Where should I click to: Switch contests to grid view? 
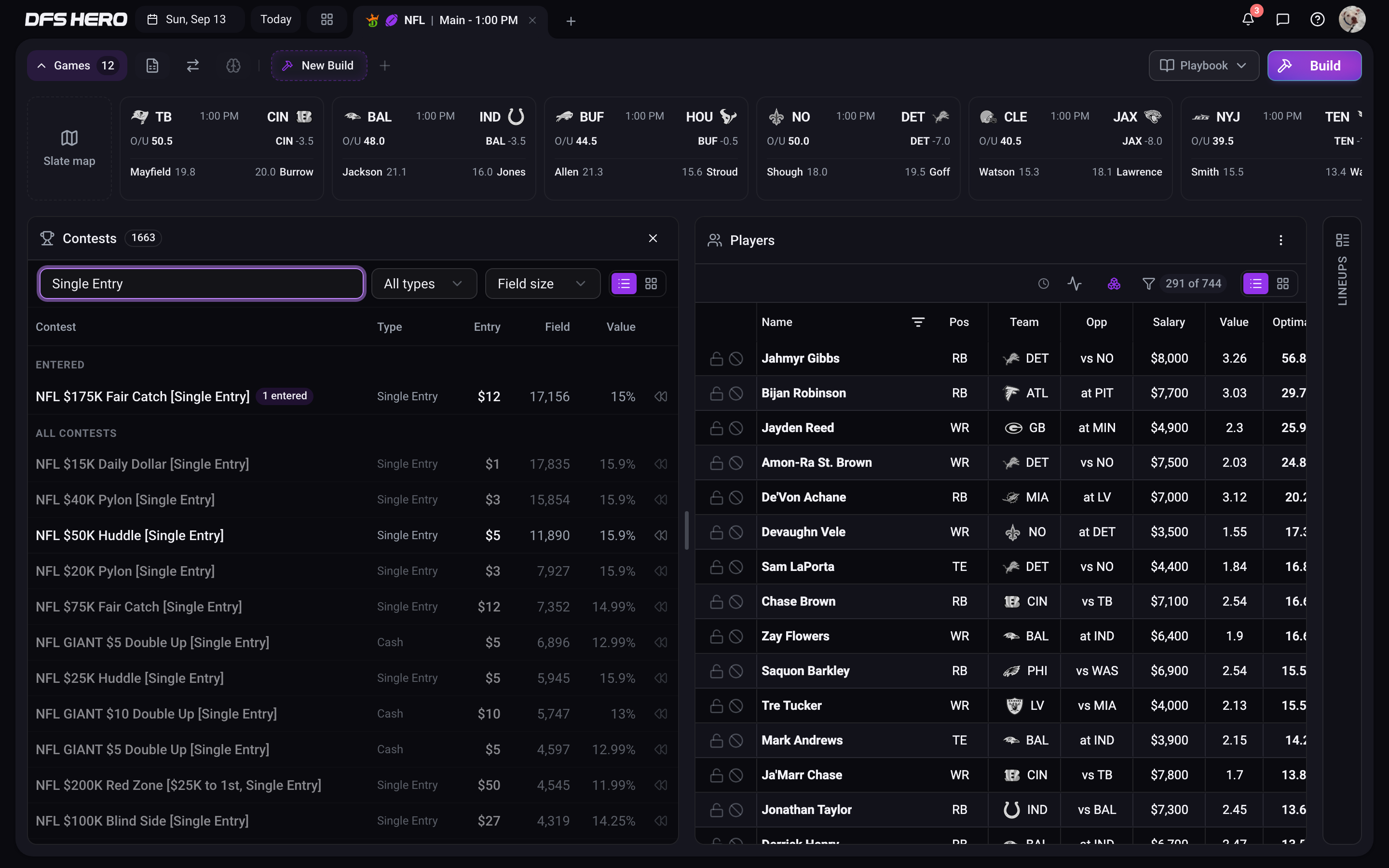click(651, 284)
